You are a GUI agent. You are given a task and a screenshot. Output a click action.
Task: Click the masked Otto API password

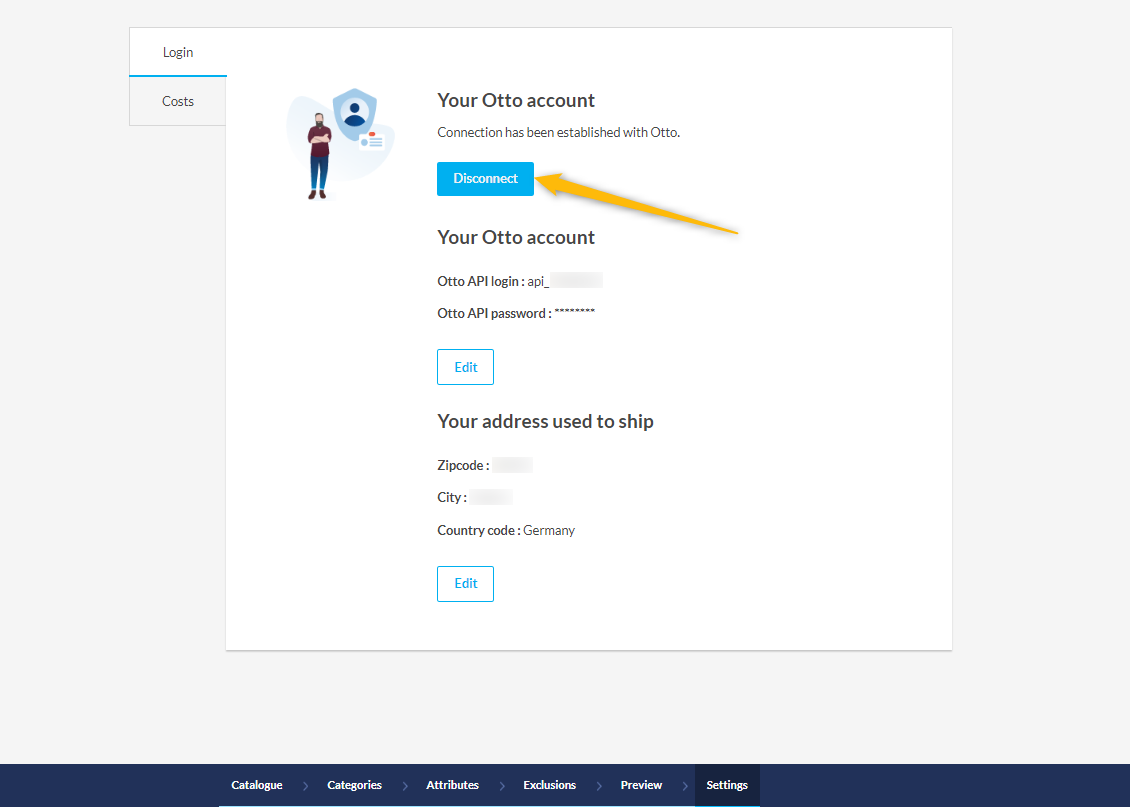pyautogui.click(x=575, y=313)
